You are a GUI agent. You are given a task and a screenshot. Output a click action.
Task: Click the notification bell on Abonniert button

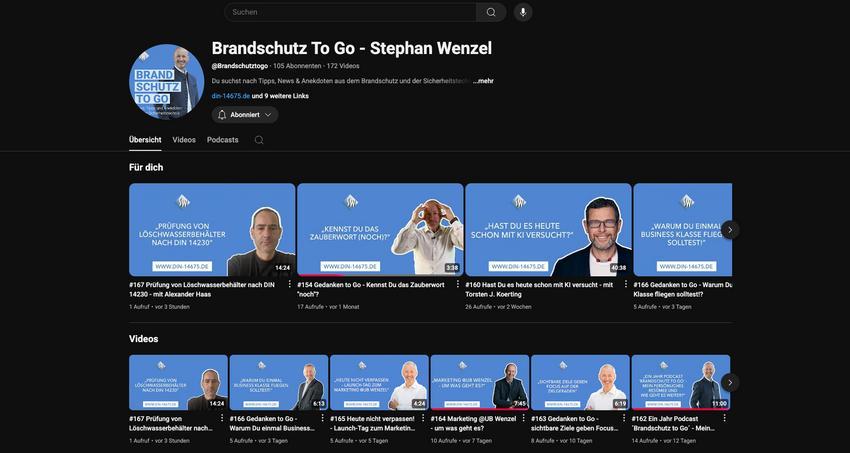tap(222, 115)
